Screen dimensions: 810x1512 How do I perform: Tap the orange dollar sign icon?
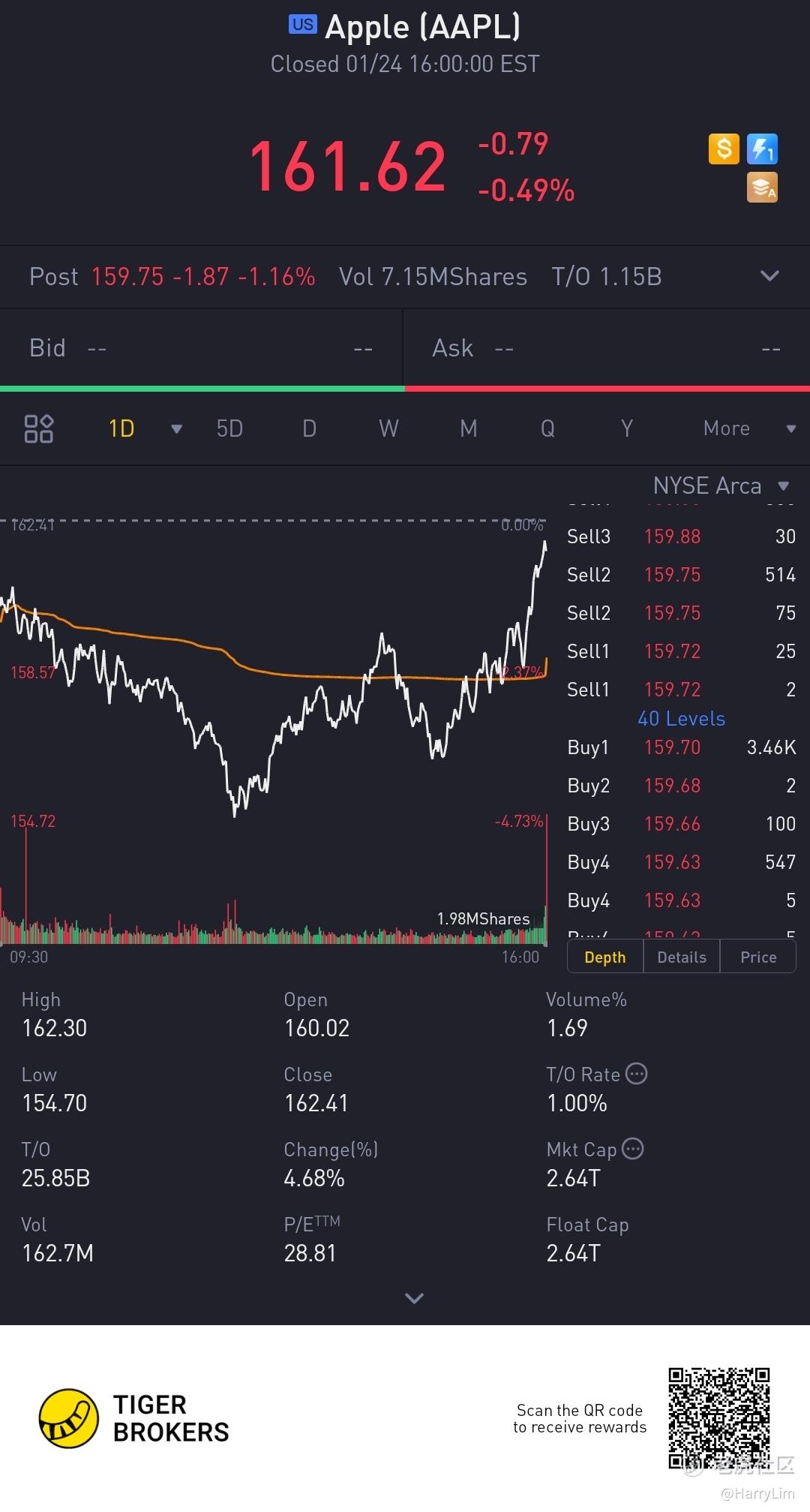point(724,149)
